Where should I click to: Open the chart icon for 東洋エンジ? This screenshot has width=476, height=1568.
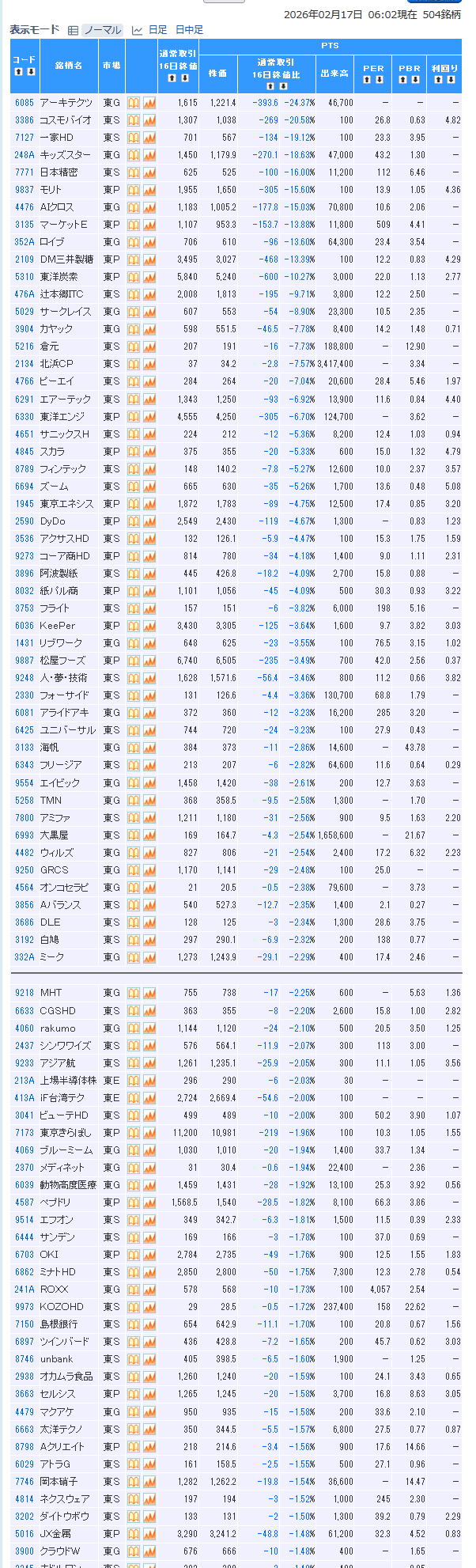pos(149,417)
